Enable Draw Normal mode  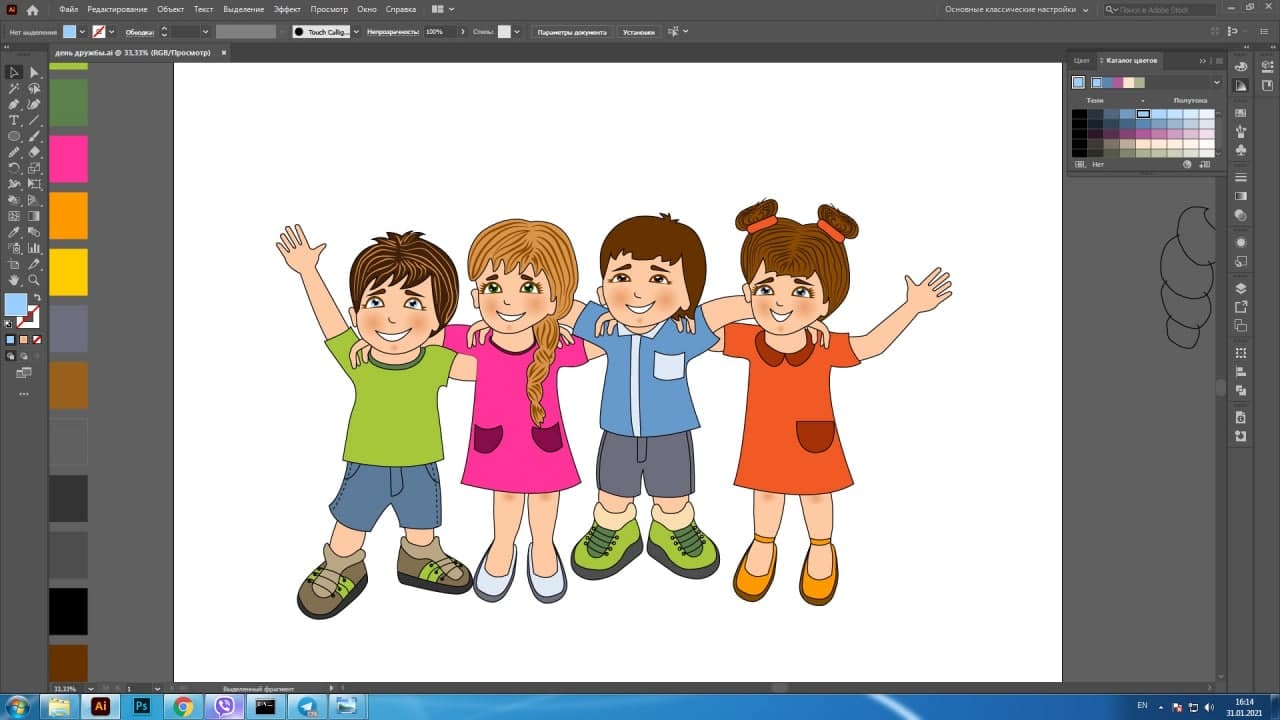(10, 355)
